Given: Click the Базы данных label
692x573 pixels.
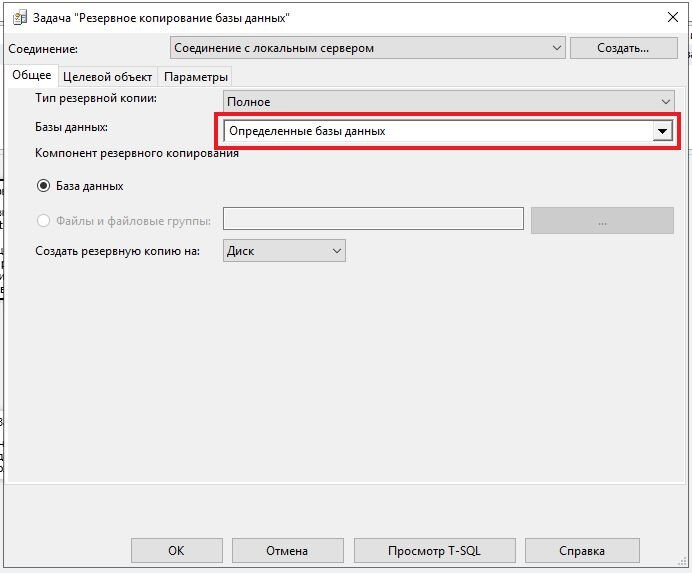Looking at the screenshot, I should tap(71, 127).
